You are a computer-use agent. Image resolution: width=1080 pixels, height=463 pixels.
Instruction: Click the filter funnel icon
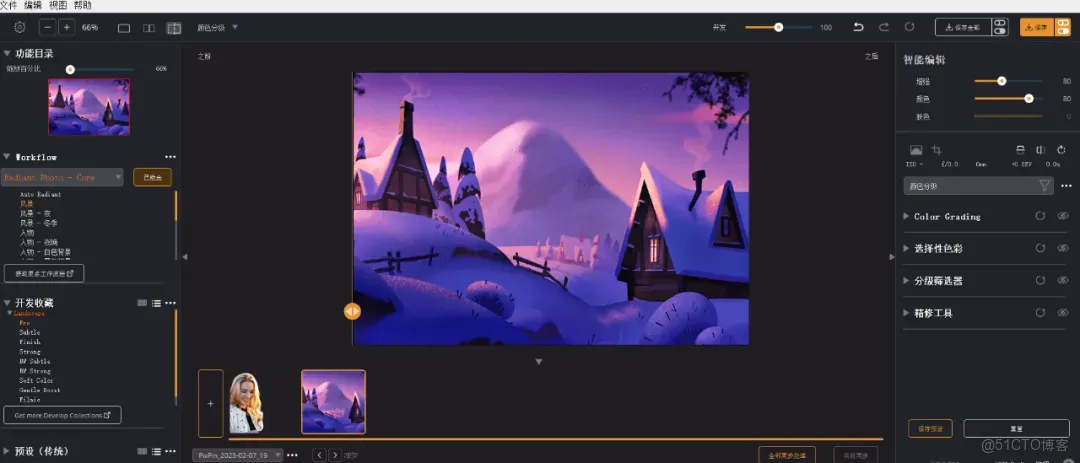pos(1044,186)
